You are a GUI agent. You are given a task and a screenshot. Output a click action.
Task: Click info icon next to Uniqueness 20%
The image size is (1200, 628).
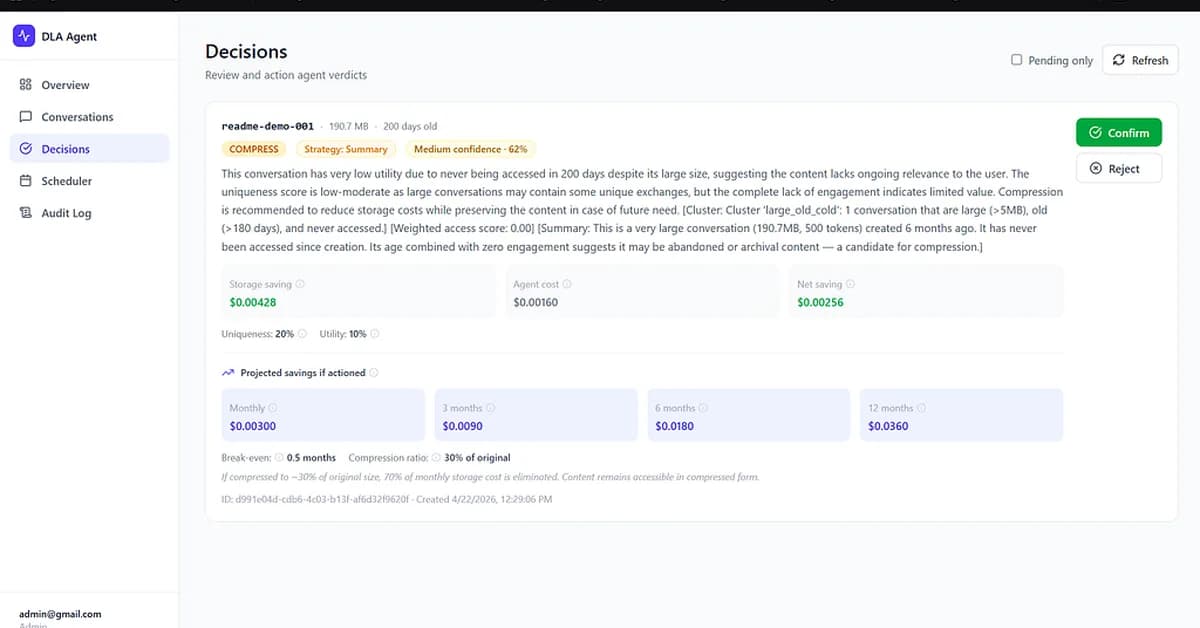coord(303,334)
